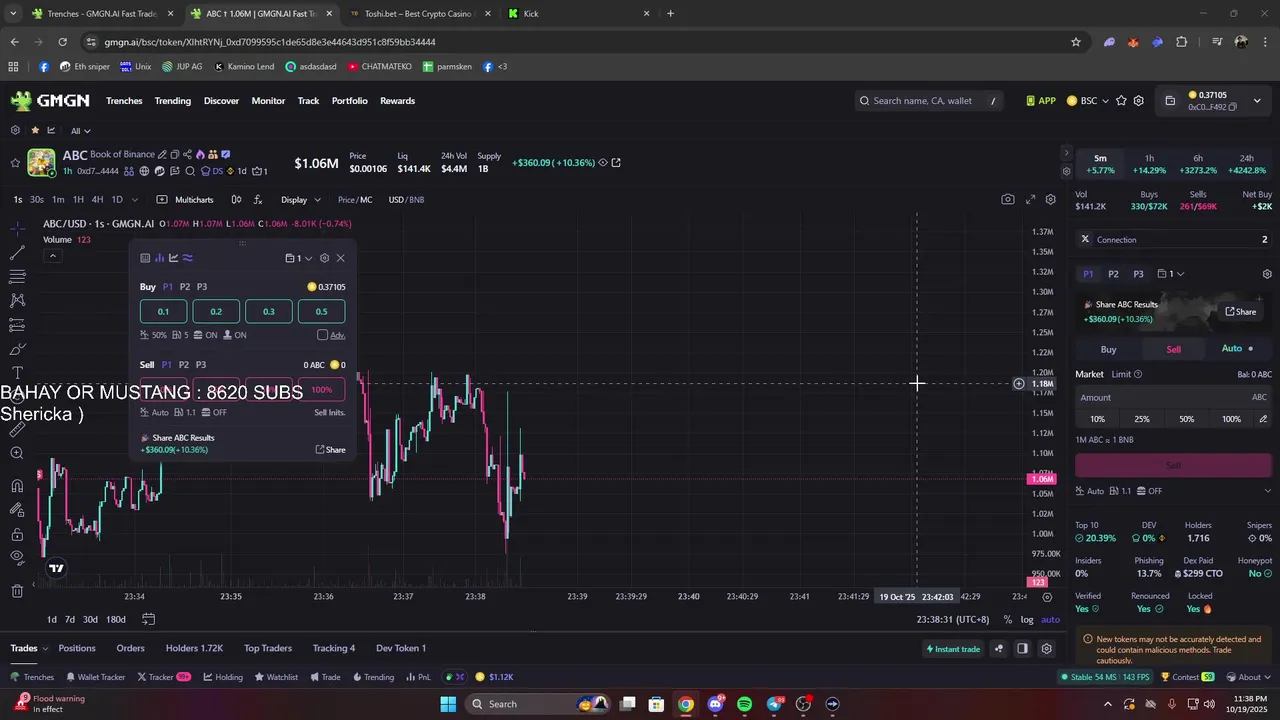Toggle percent scale on chart
Viewport: 1280px width, 720px height.
[1007, 620]
